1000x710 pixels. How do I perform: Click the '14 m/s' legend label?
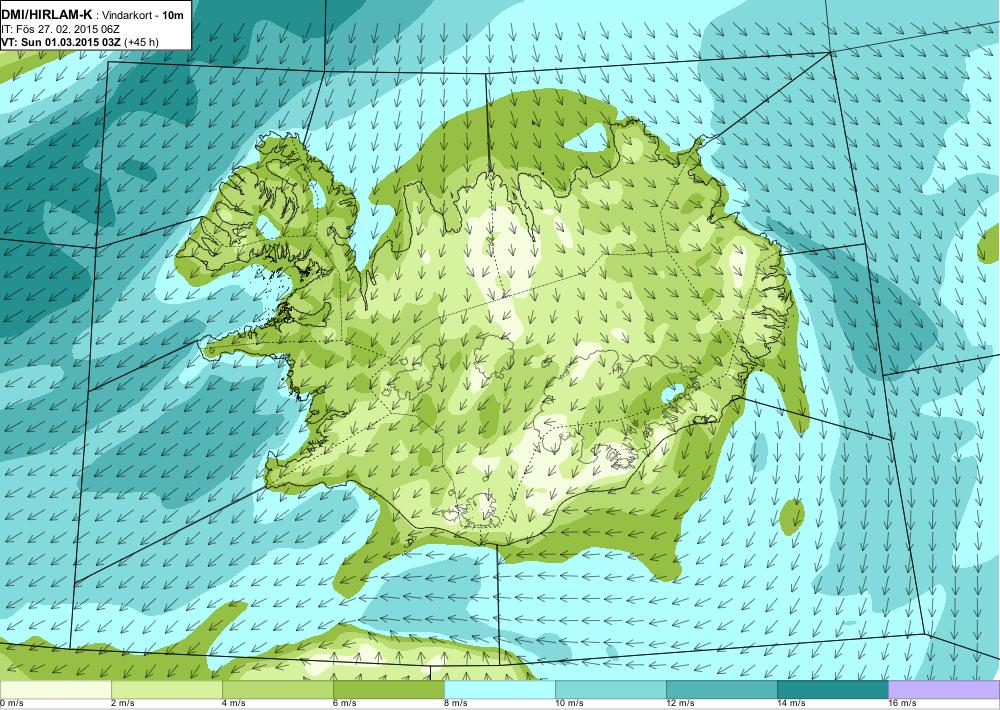[791, 703]
